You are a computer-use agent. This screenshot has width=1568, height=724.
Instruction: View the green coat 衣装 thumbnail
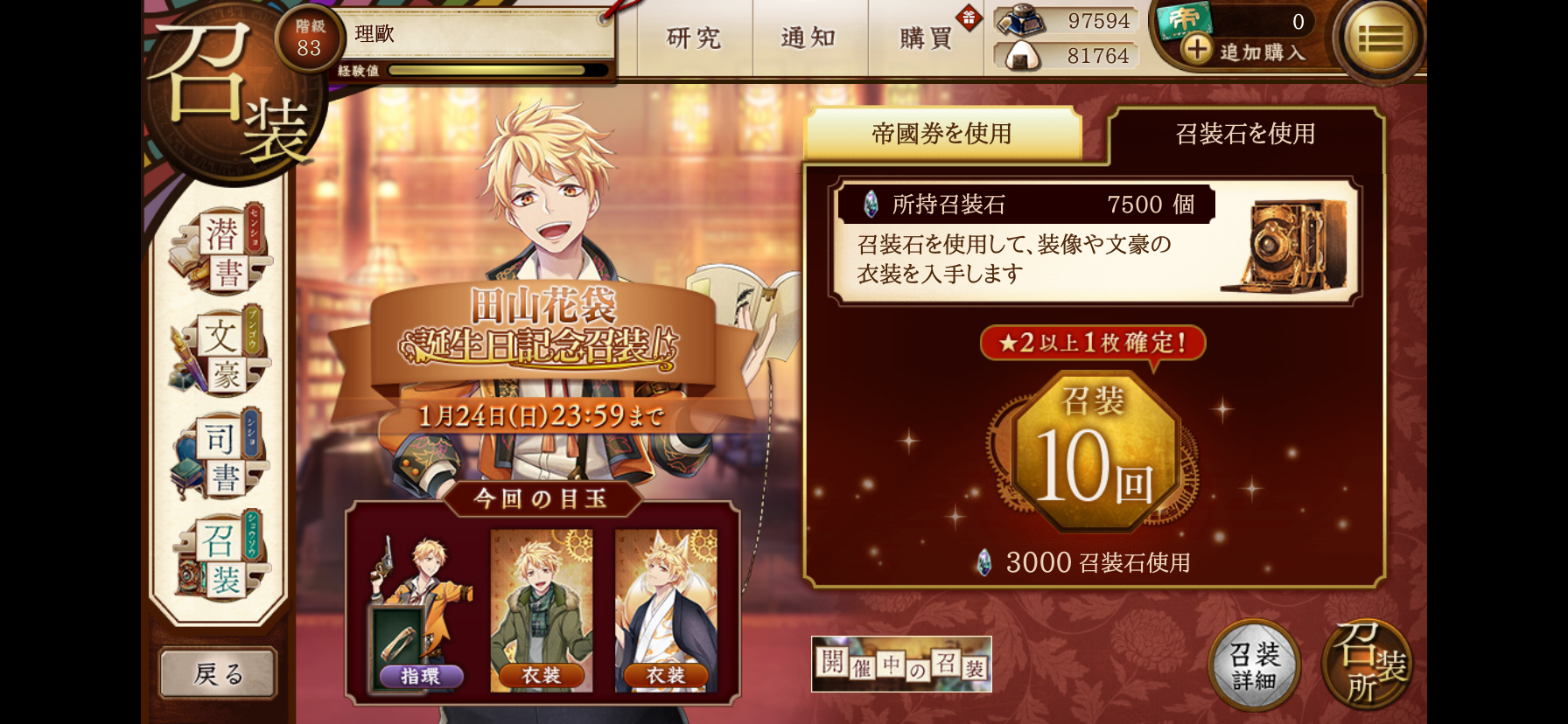click(x=542, y=610)
